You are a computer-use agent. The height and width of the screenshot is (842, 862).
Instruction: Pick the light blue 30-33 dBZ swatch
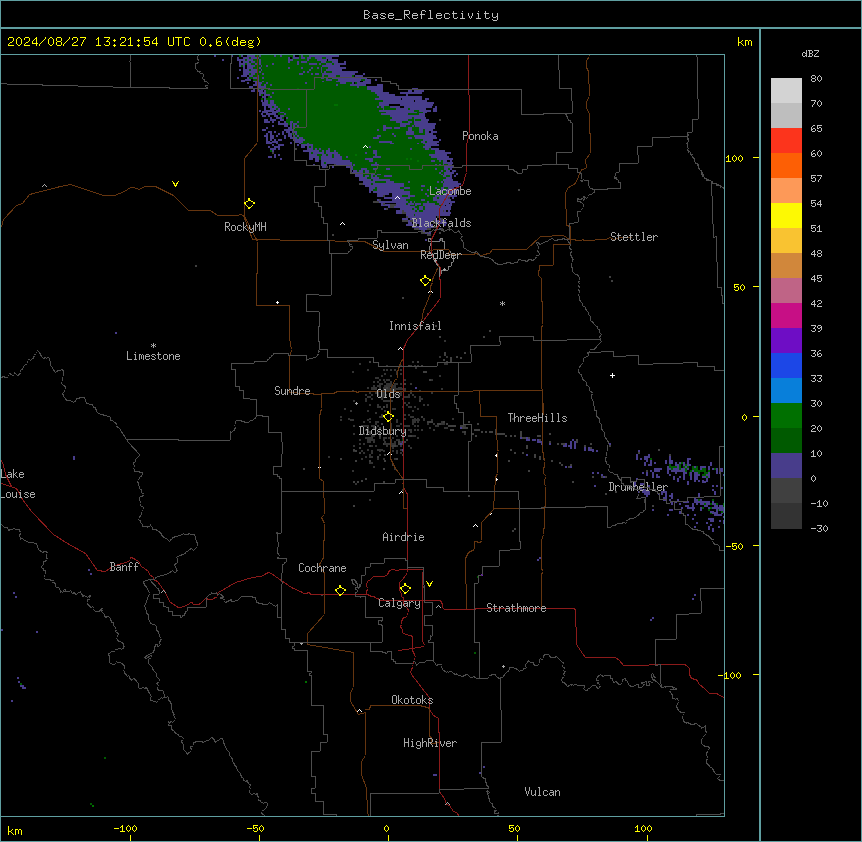click(x=786, y=390)
